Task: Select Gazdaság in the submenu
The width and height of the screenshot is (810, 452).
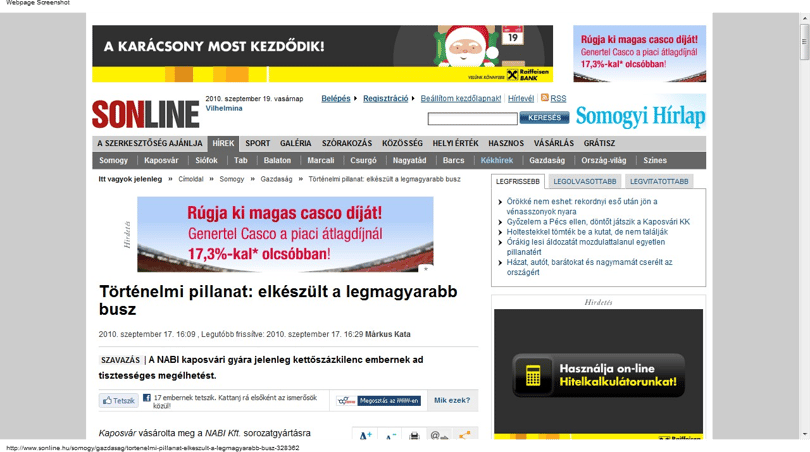Action: pos(547,161)
